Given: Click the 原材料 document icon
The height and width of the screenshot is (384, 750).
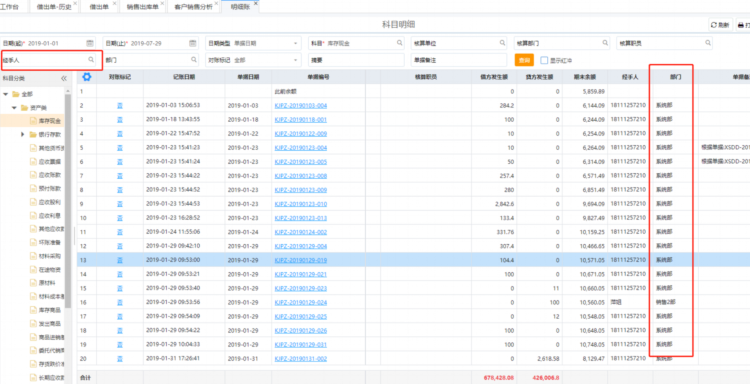Looking at the screenshot, I should 33,283.
